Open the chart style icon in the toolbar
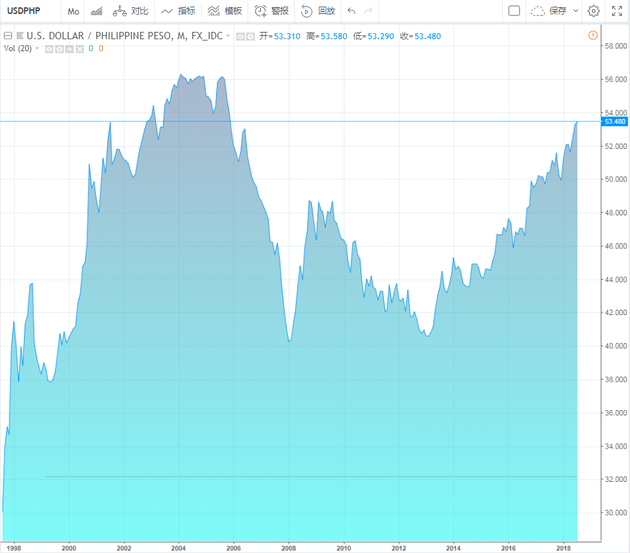Image resolution: width=630 pixels, height=553 pixels. [x=96, y=11]
